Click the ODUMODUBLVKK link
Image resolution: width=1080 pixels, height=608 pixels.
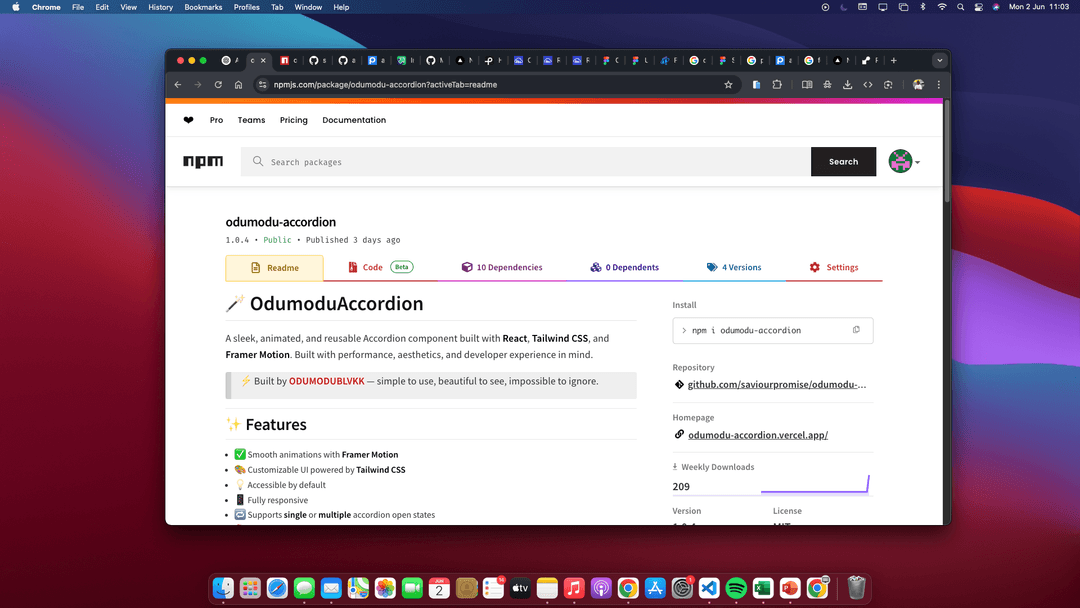(x=326, y=381)
